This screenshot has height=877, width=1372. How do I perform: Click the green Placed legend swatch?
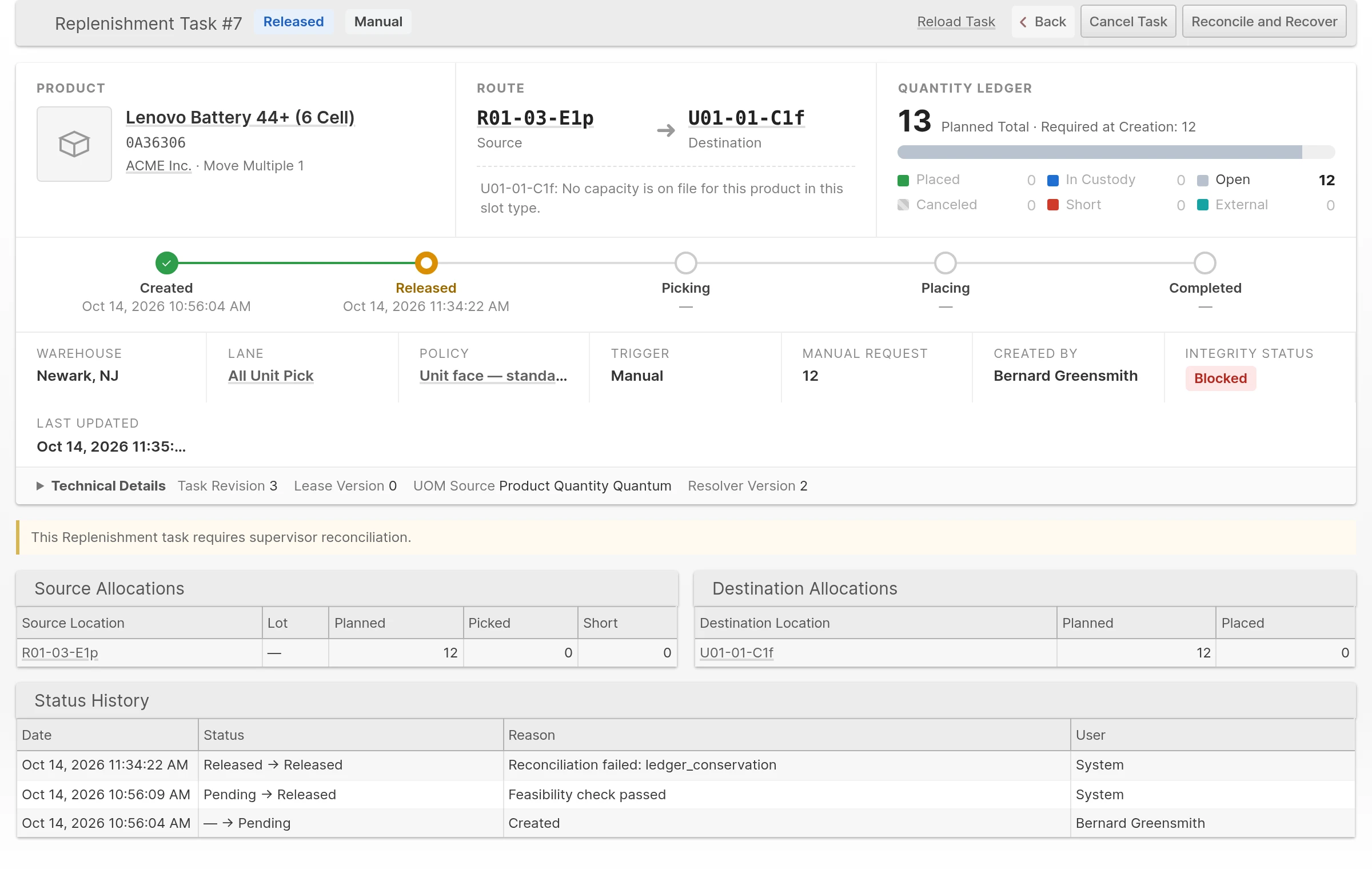[903, 180]
